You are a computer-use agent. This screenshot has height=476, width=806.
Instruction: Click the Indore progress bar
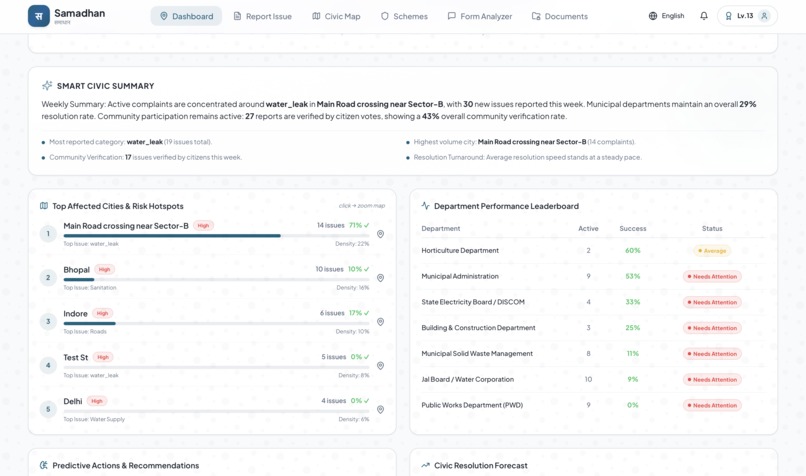216,323
